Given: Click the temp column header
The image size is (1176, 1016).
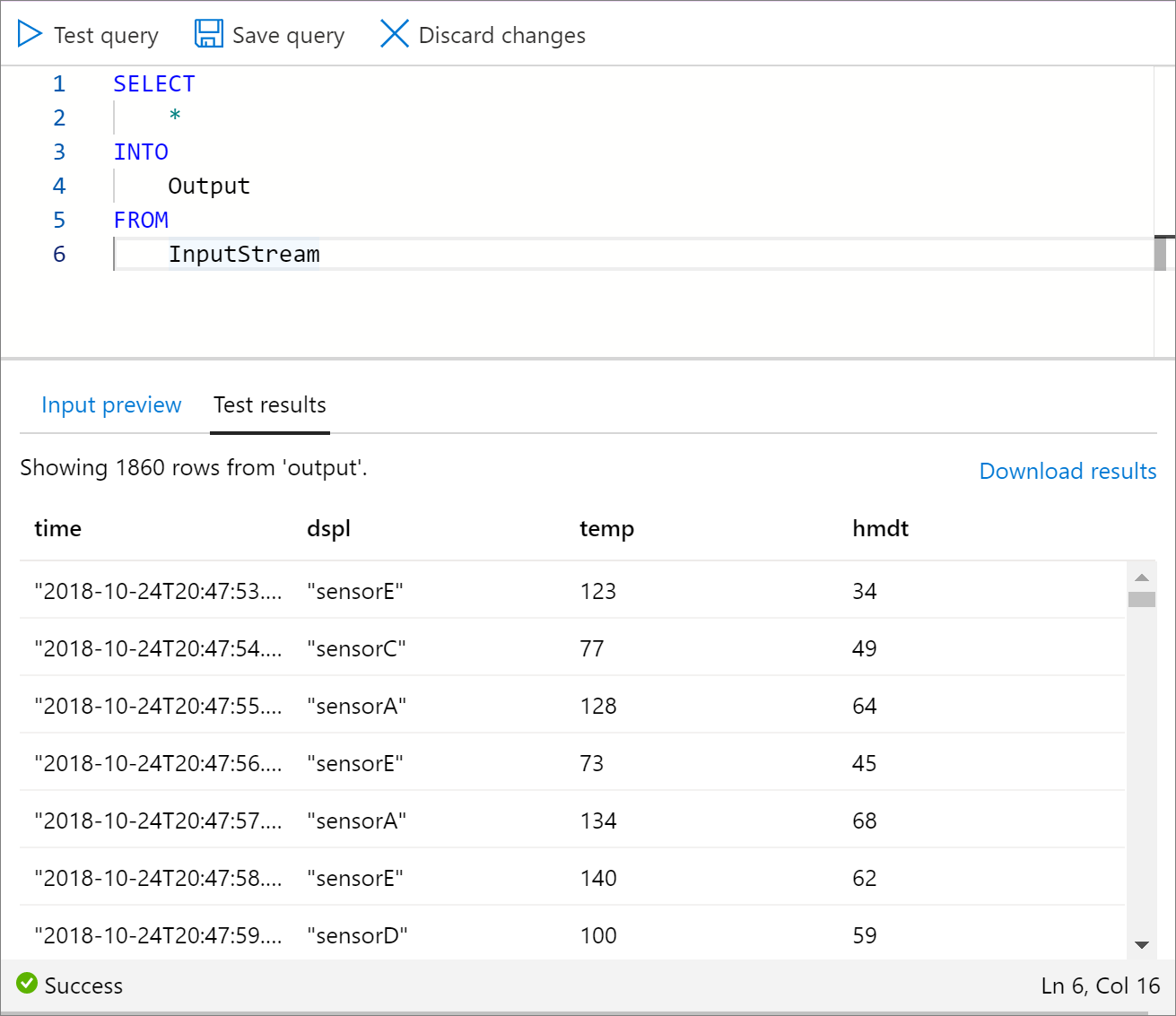Looking at the screenshot, I should click(606, 529).
